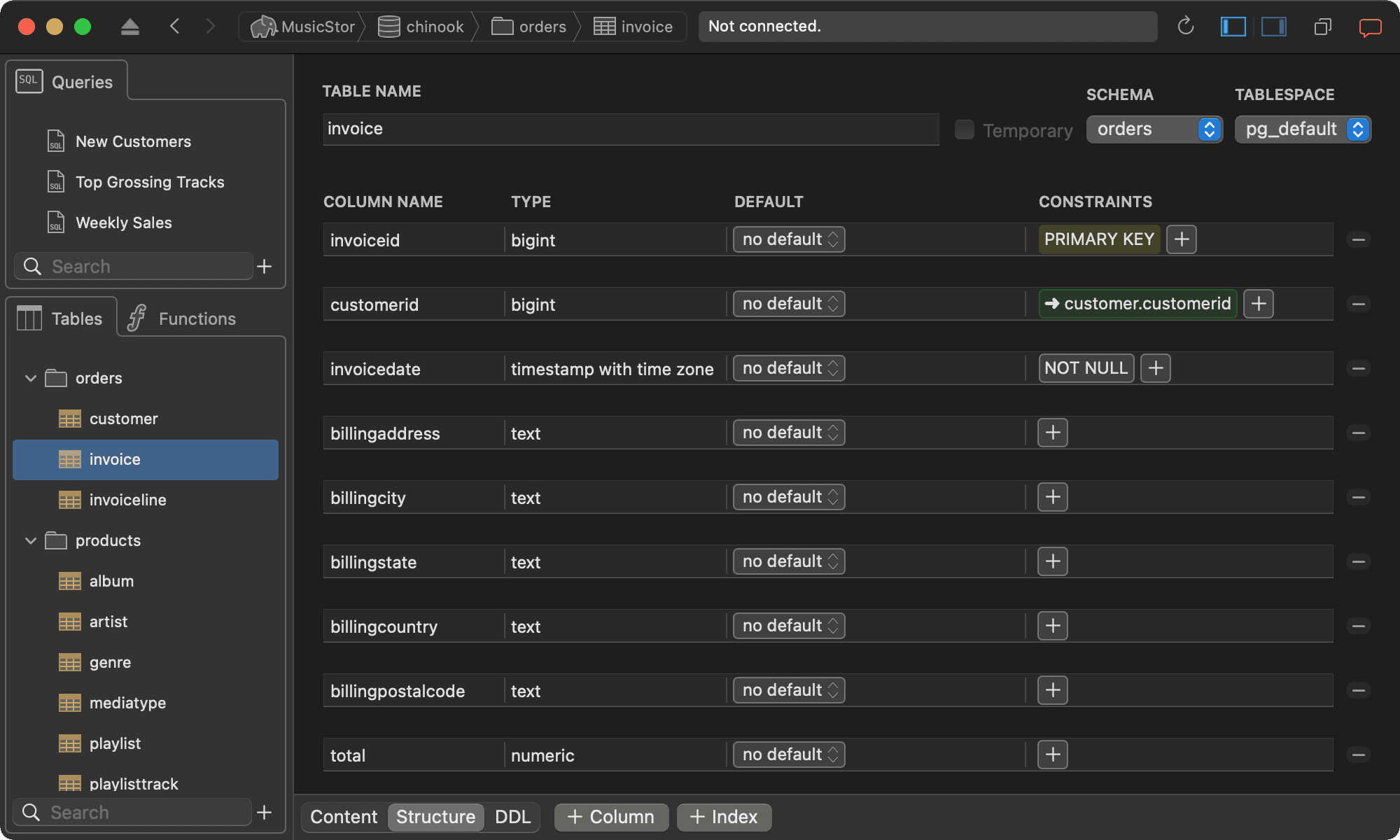This screenshot has width=1400, height=840.
Task: Switch to the DDL tab
Action: 514,816
